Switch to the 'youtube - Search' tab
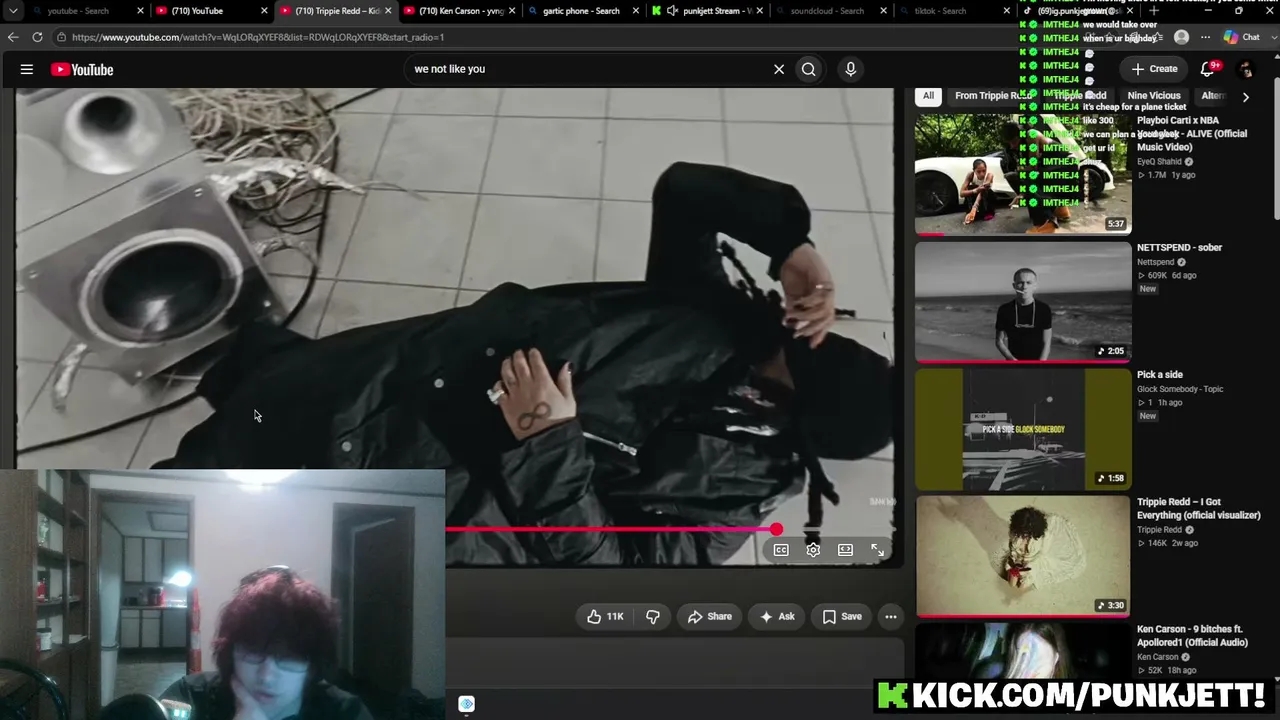Screen dimensions: 1280x720 point(86,11)
